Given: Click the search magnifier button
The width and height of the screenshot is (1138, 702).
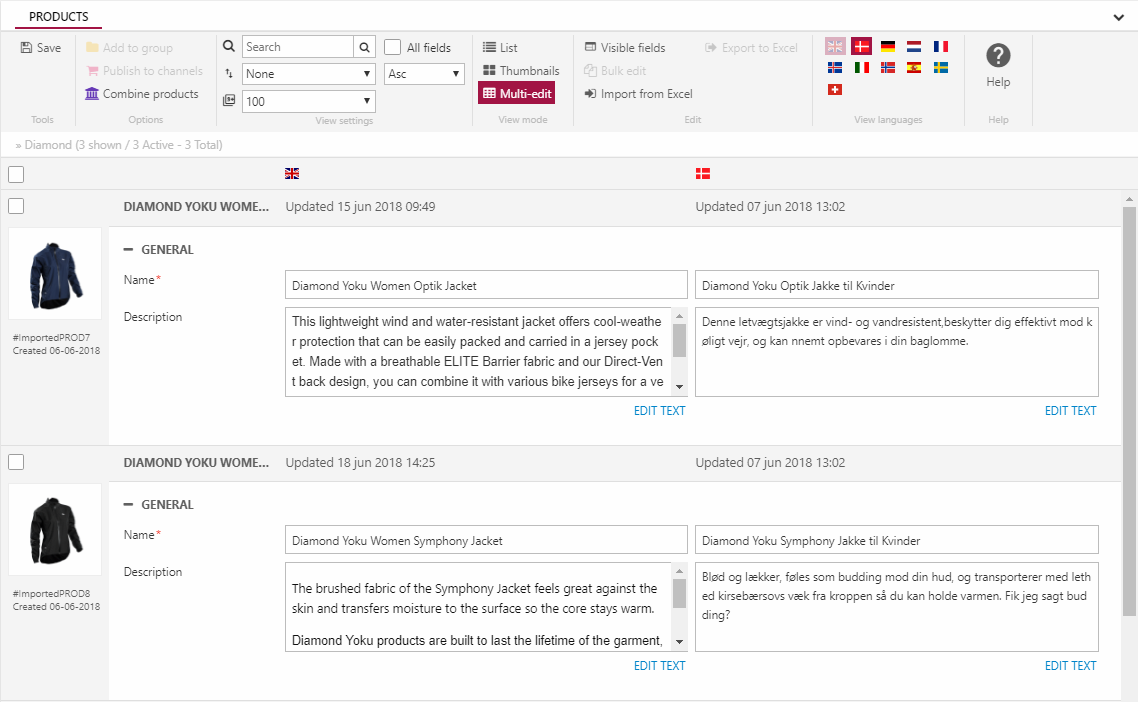Looking at the screenshot, I should pos(365,47).
